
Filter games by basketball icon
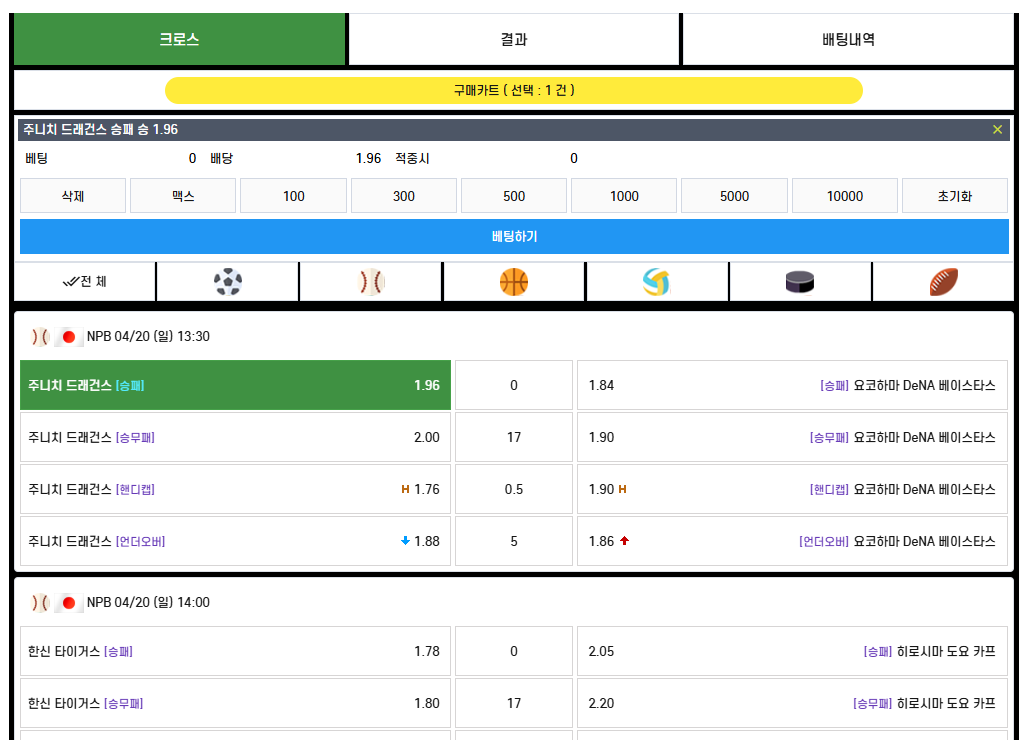(x=514, y=282)
